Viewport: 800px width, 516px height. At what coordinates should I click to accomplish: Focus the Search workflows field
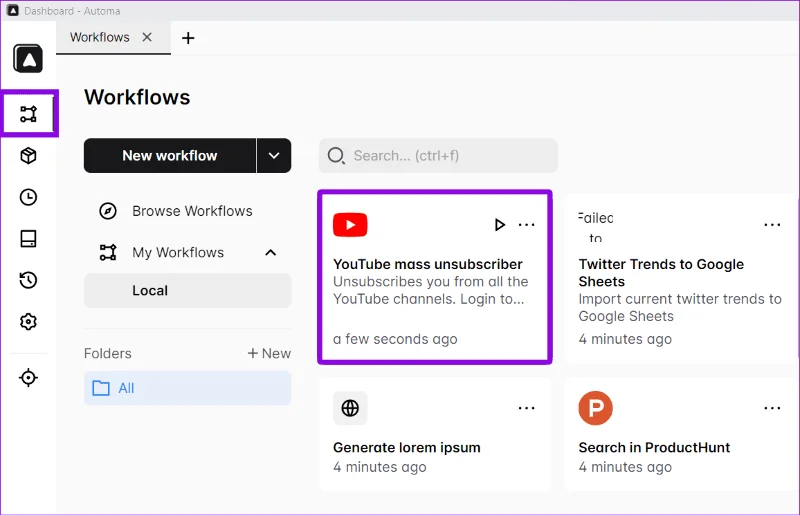[x=438, y=156]
